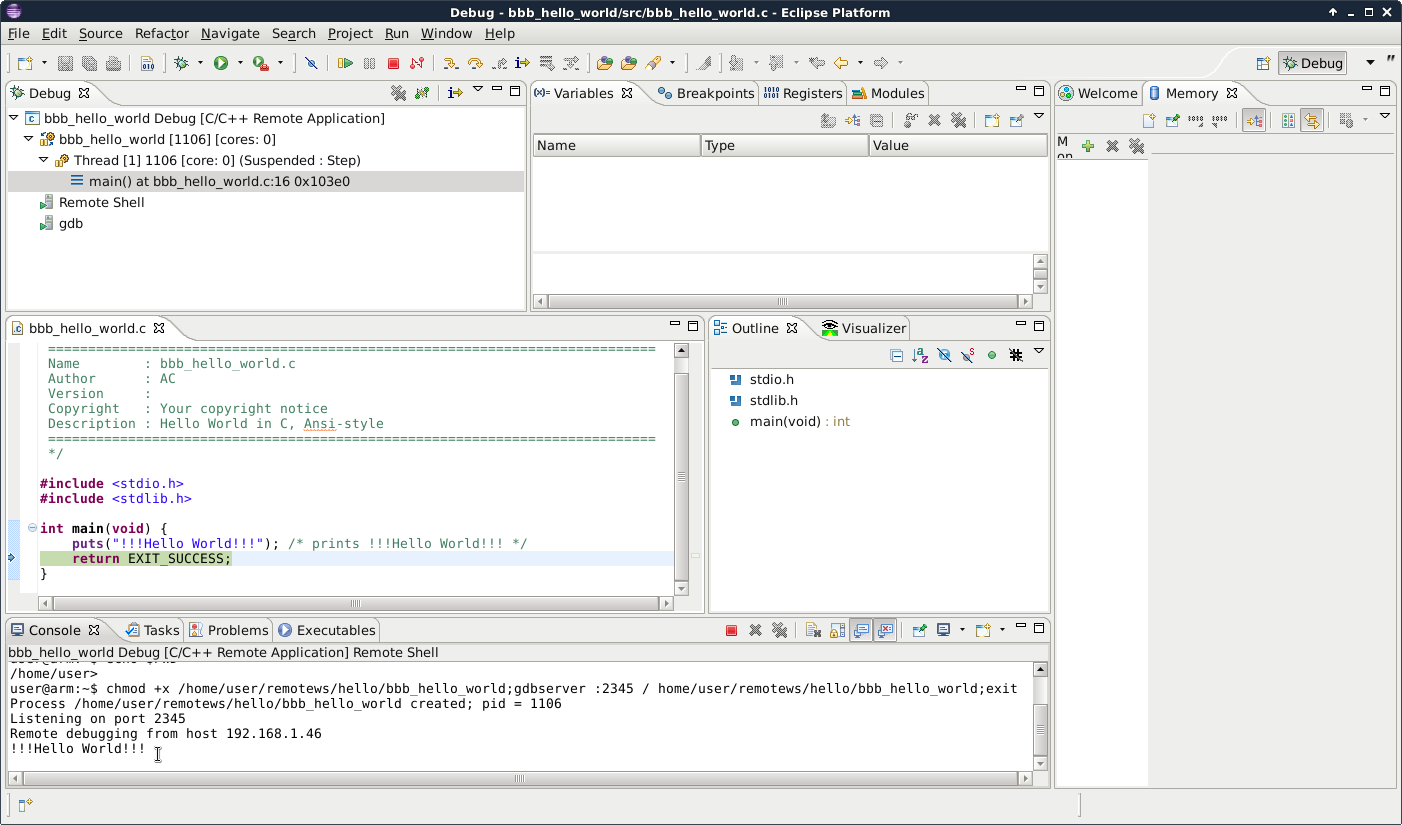Click Collapse All icon in Outline view
The image size is (1402, 825).
(x=896, y=355)
